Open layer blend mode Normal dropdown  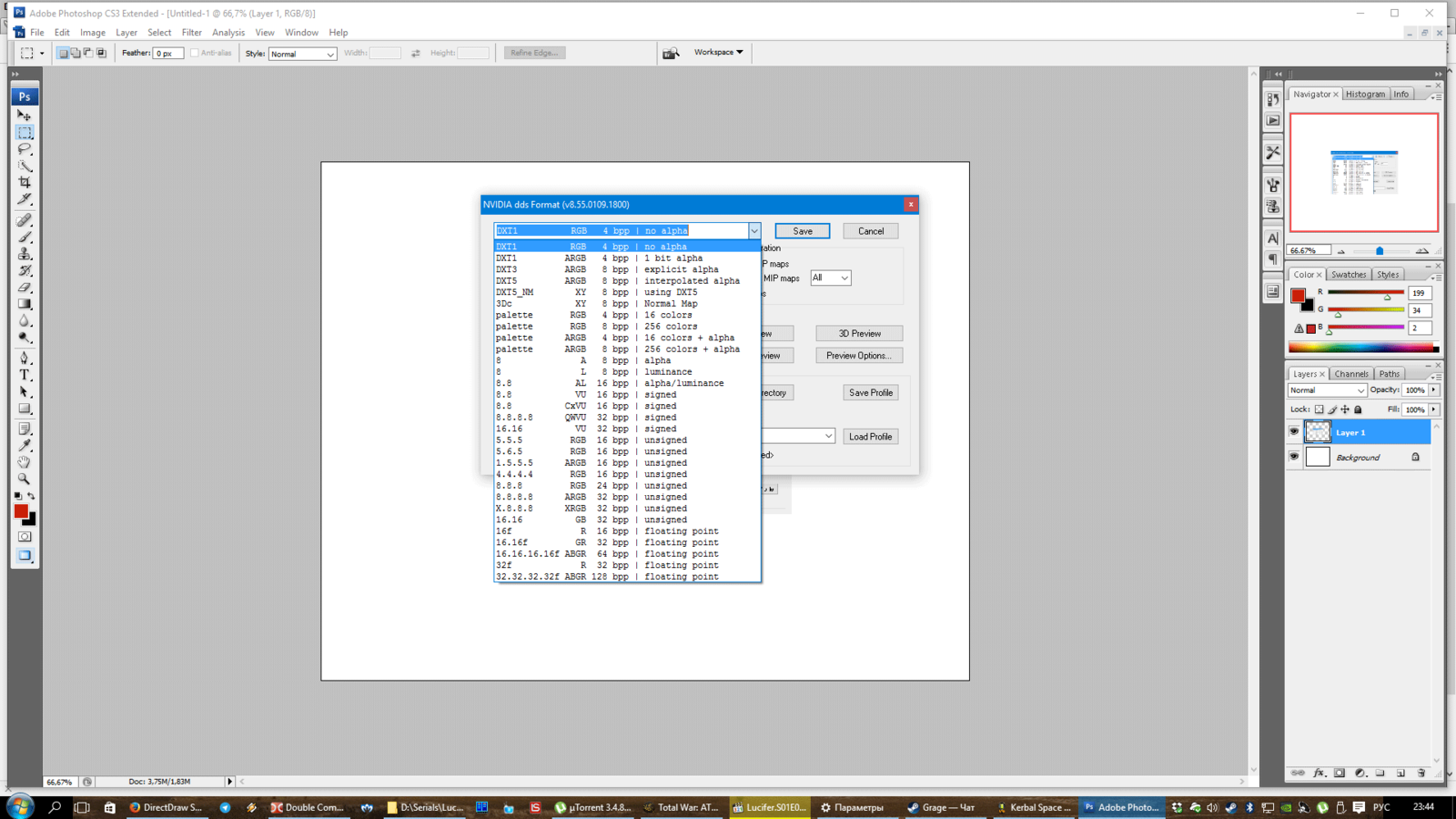click(1328, 390)
